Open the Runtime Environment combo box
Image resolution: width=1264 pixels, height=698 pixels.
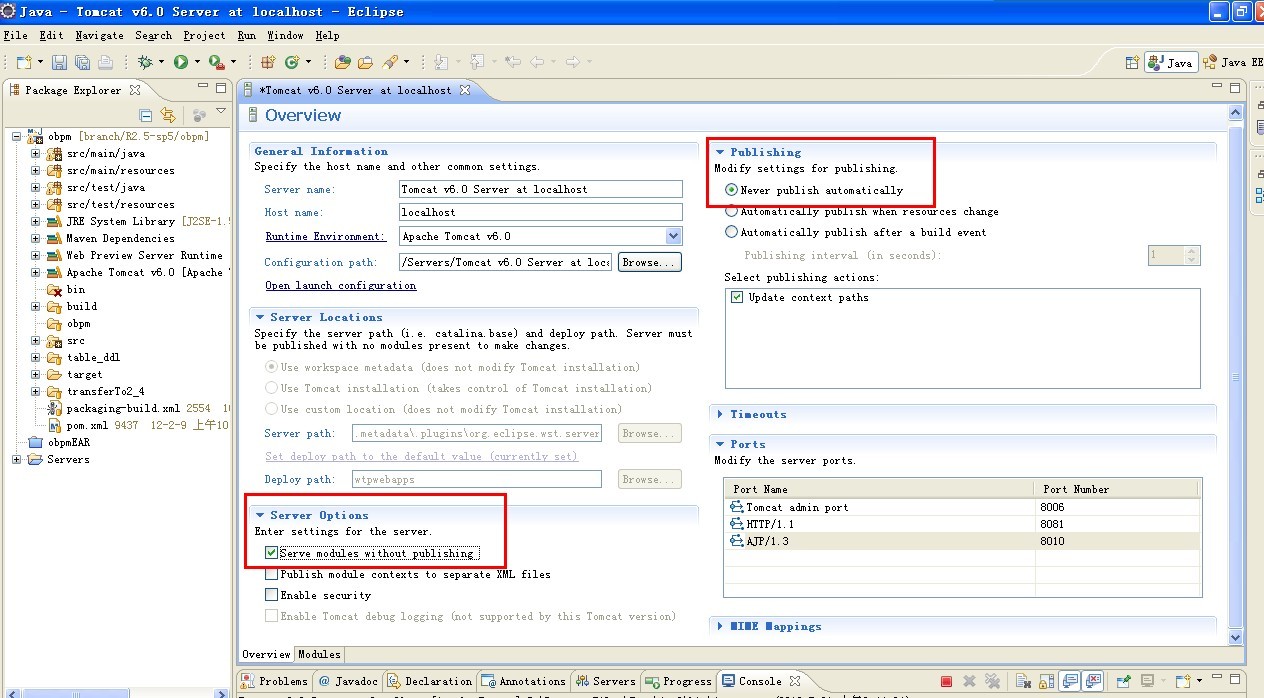(x=673, y=236)
